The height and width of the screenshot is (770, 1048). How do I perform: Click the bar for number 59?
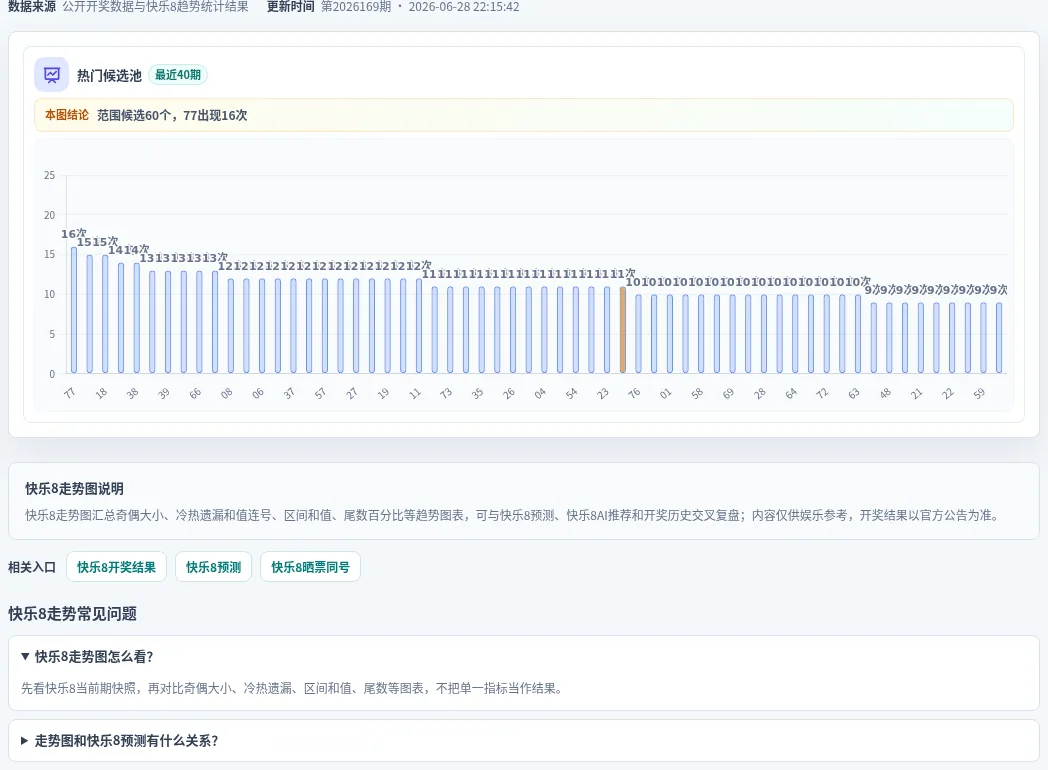coord(983,338)
